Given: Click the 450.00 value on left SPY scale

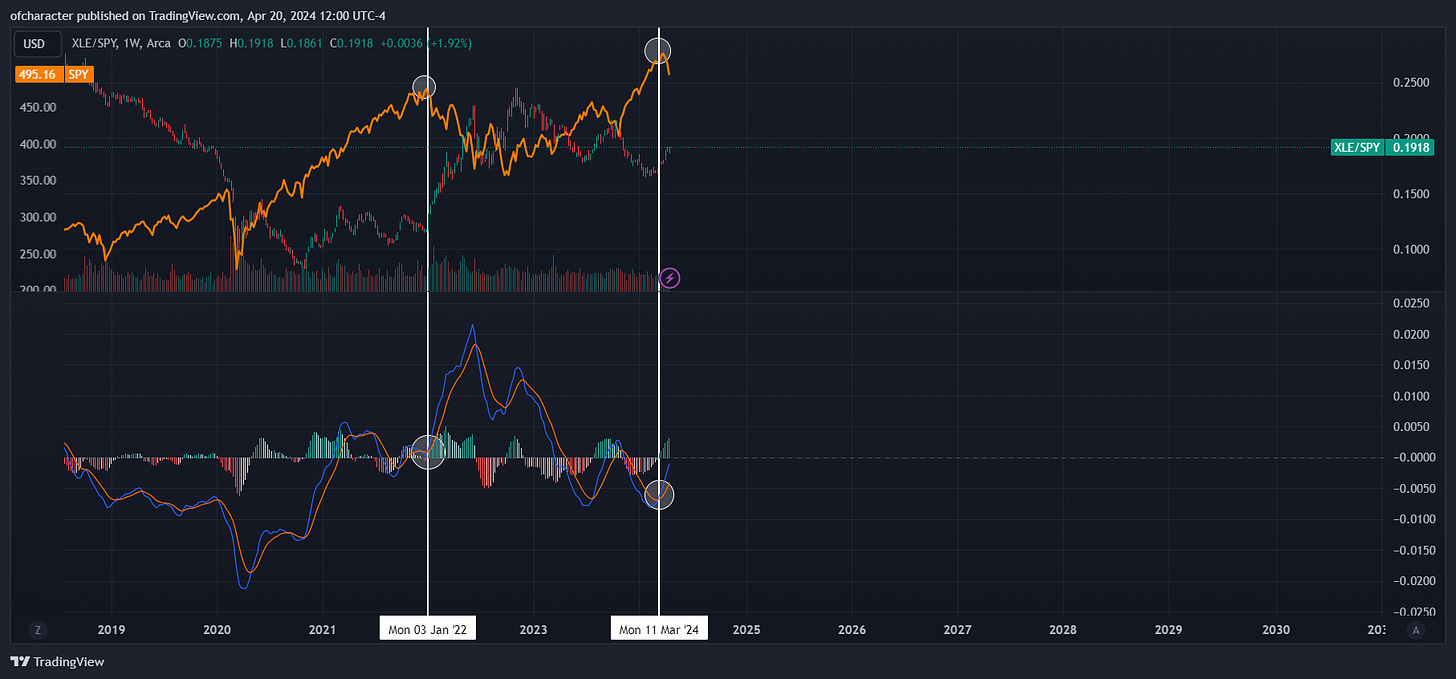Looking at the screenshot, I should (39, 108).
